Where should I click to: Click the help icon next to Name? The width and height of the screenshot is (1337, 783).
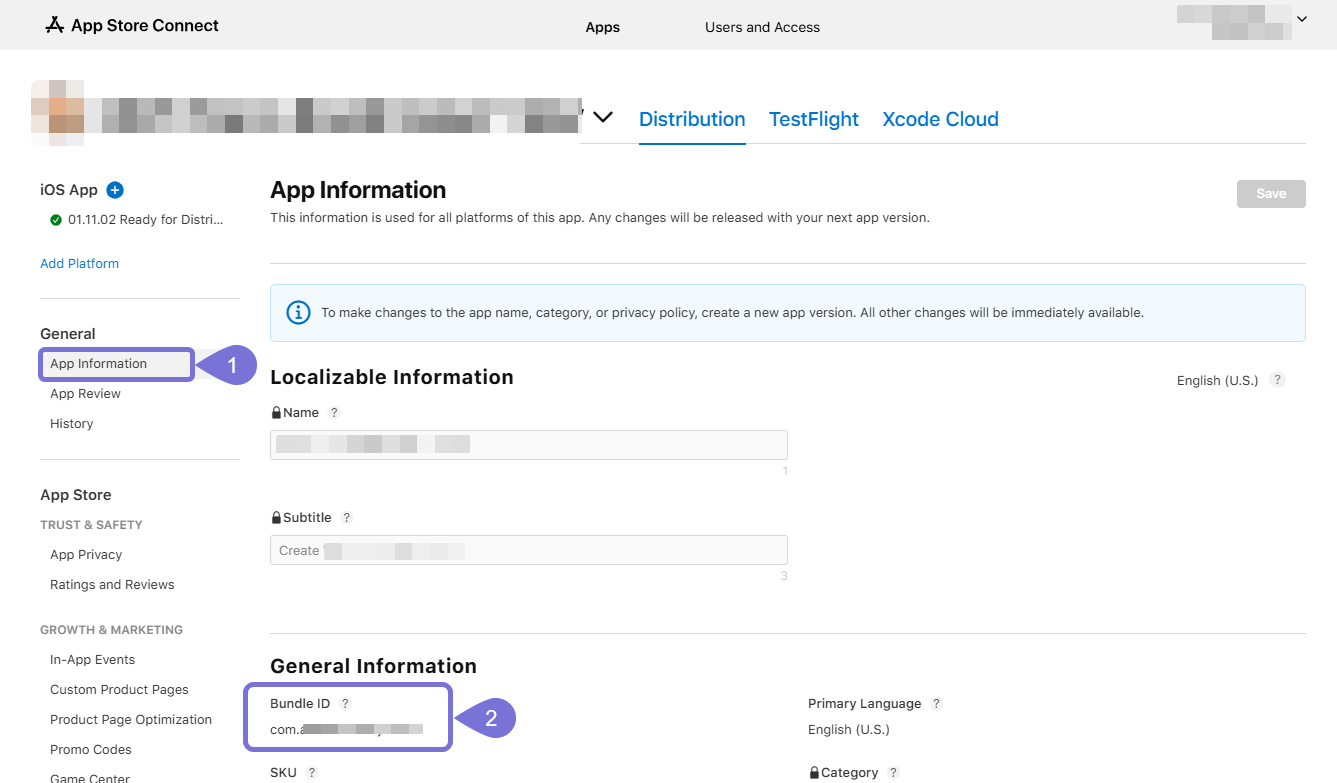334,413
